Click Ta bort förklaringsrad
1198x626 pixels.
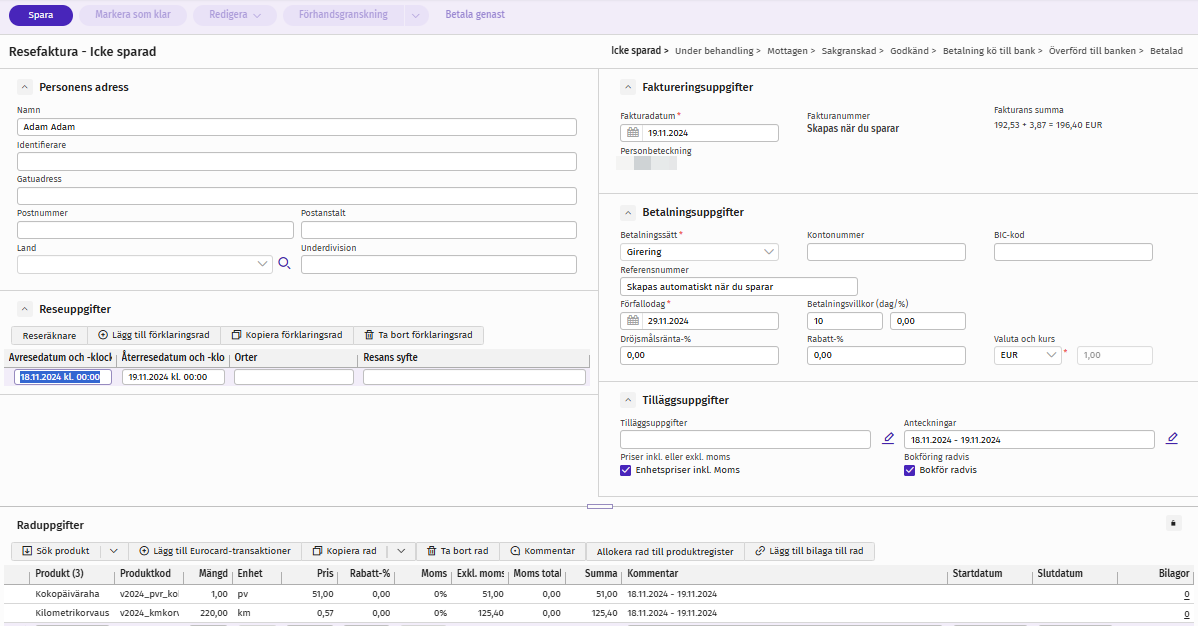point(418,335)
